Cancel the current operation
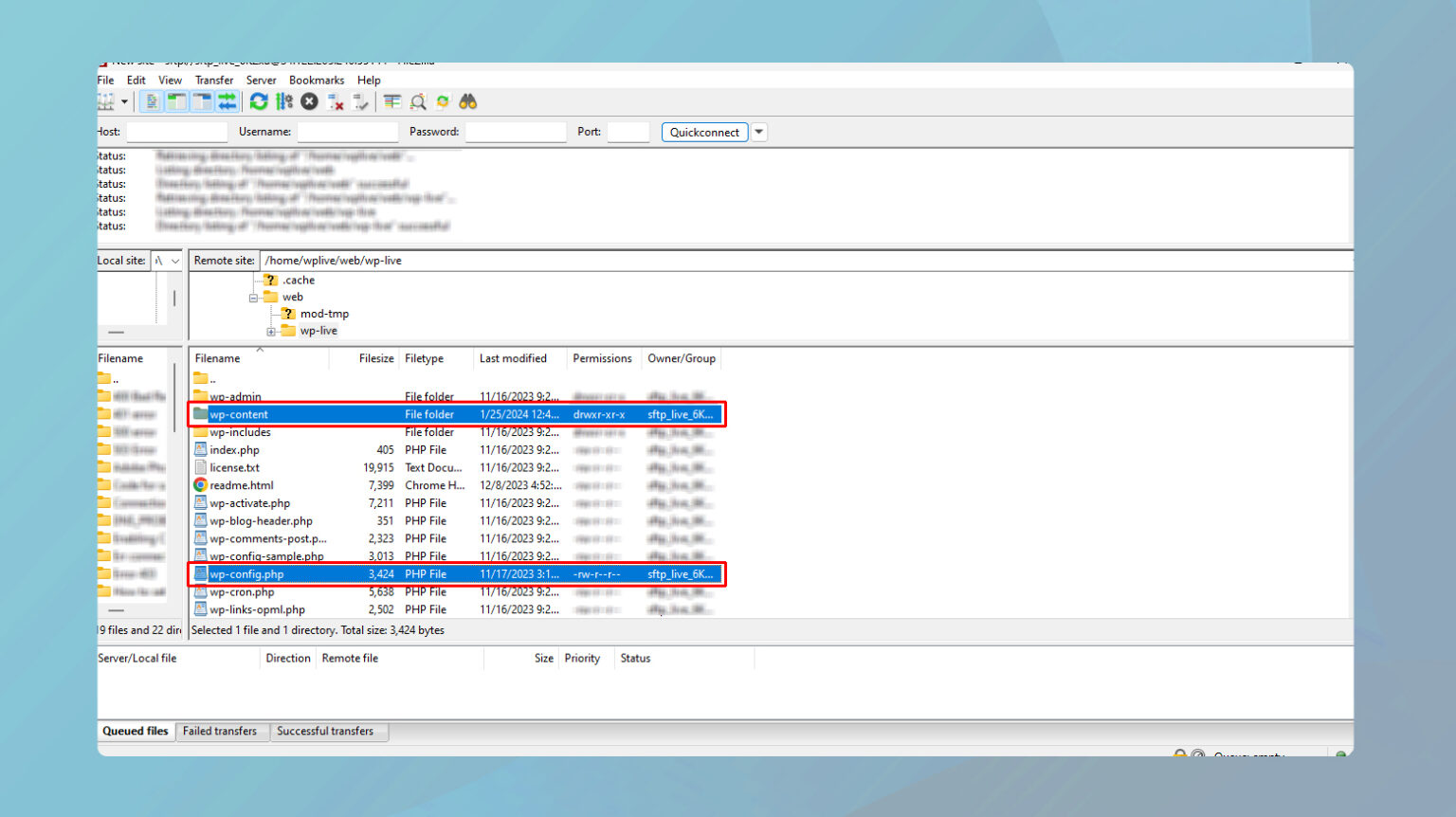Screen dimensions: 1456x817 click(309, 101)
